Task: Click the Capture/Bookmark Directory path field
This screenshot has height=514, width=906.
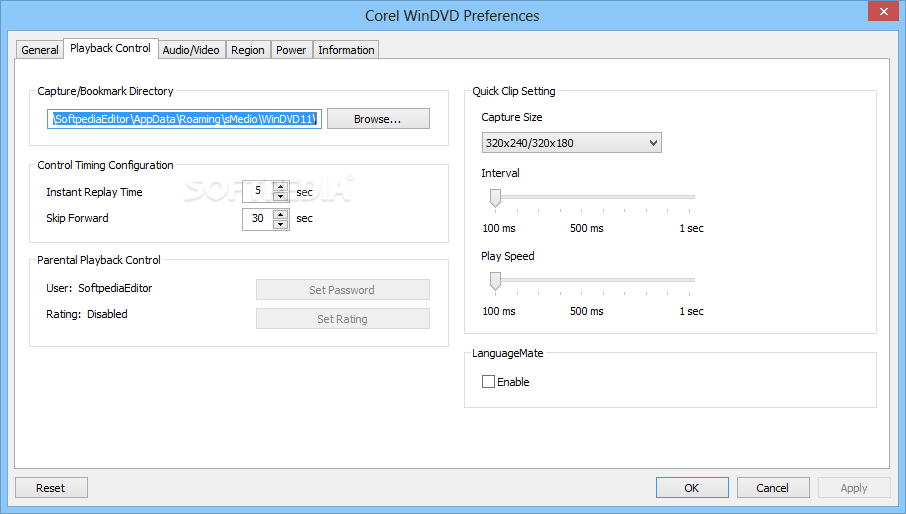Action: pos(184,119)
